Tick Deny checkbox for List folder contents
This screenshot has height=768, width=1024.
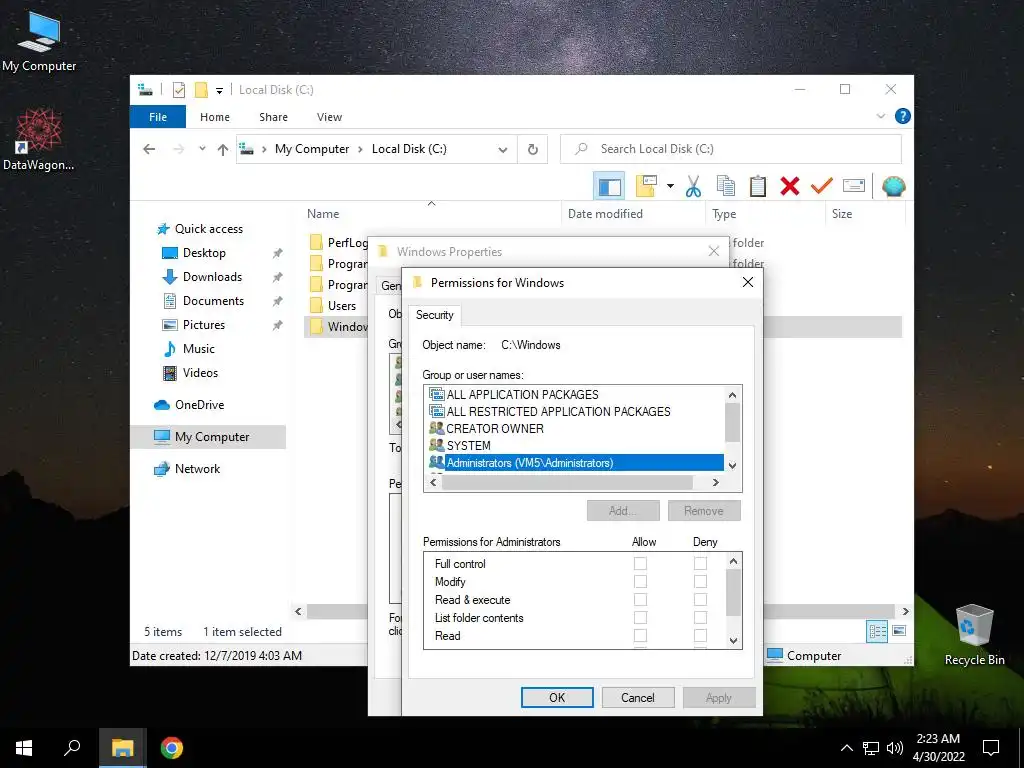click(700, 617)
